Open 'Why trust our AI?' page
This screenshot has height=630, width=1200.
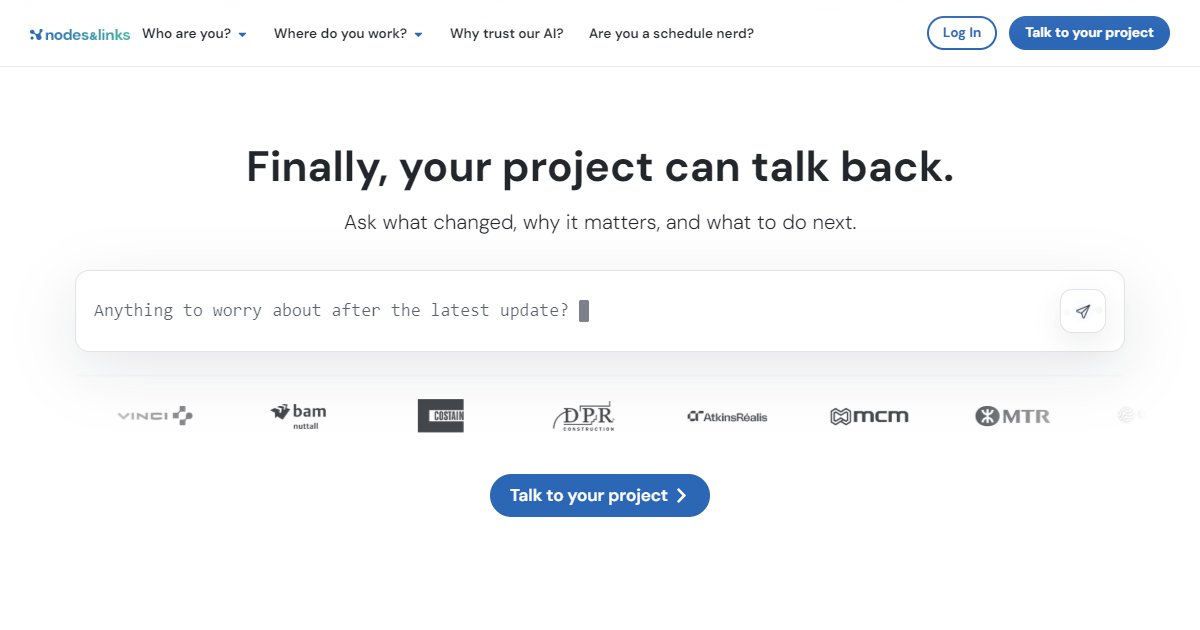[506, 34]
